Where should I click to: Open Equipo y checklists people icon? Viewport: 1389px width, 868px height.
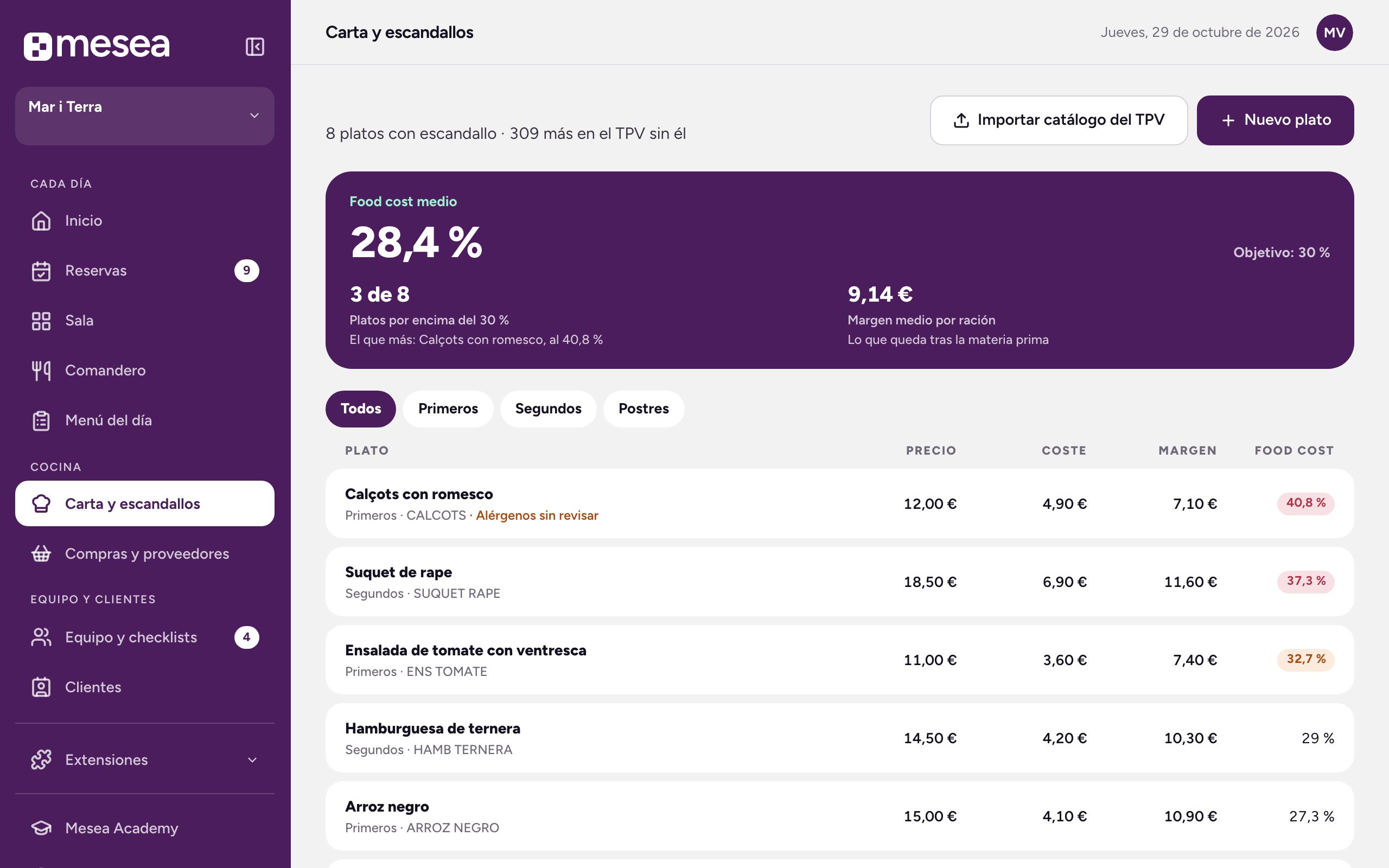[41, 637]
